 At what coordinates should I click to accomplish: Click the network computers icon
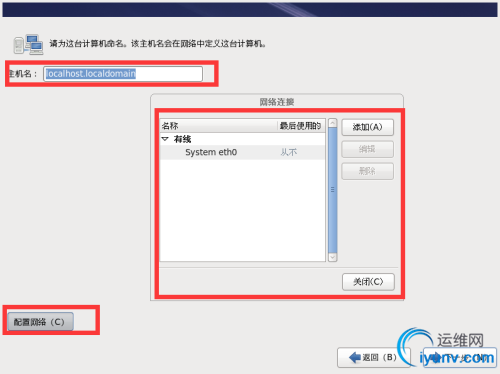point(29,44)
